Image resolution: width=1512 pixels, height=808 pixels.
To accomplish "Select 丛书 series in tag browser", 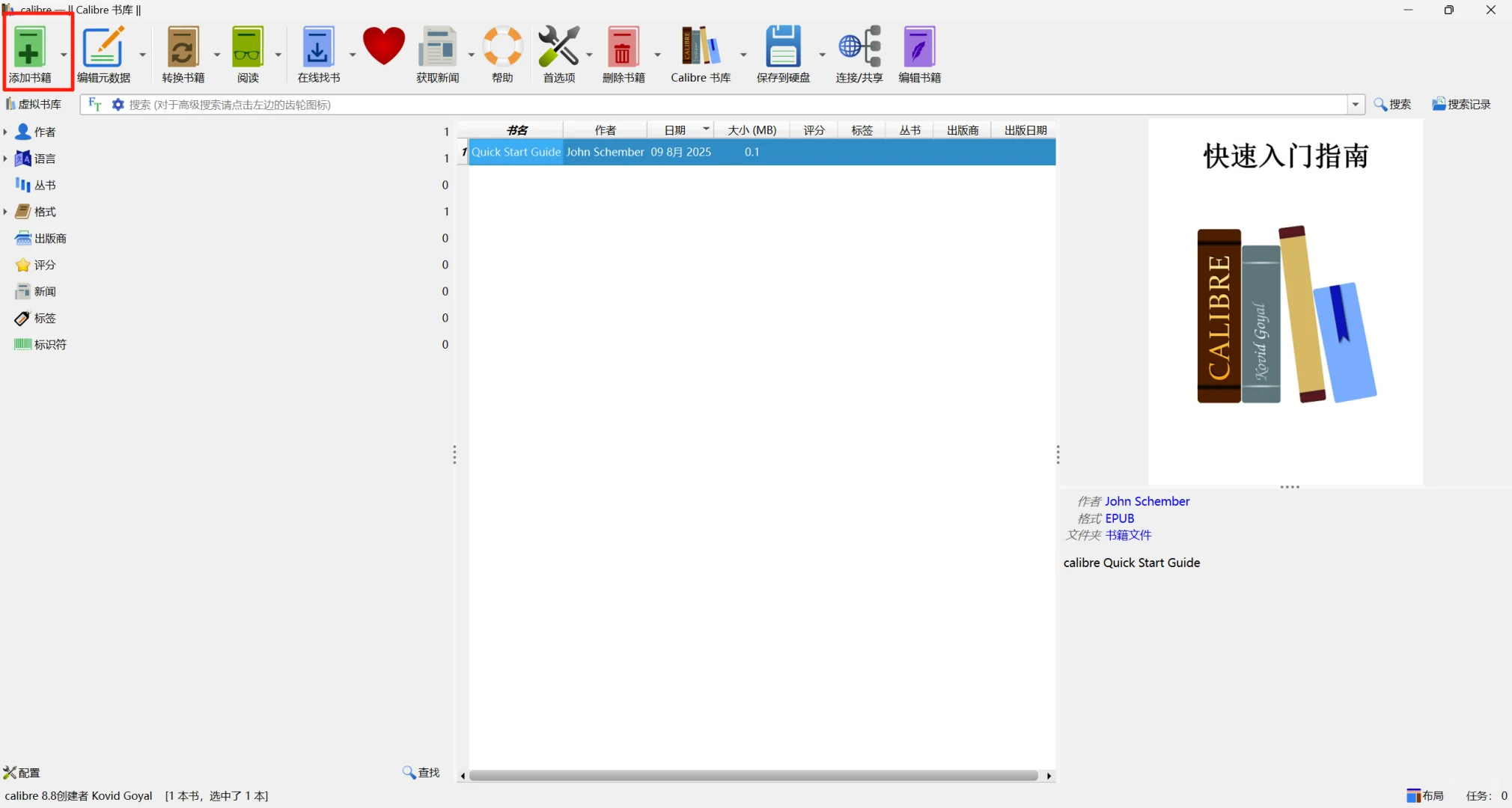I will click(45, 185).
